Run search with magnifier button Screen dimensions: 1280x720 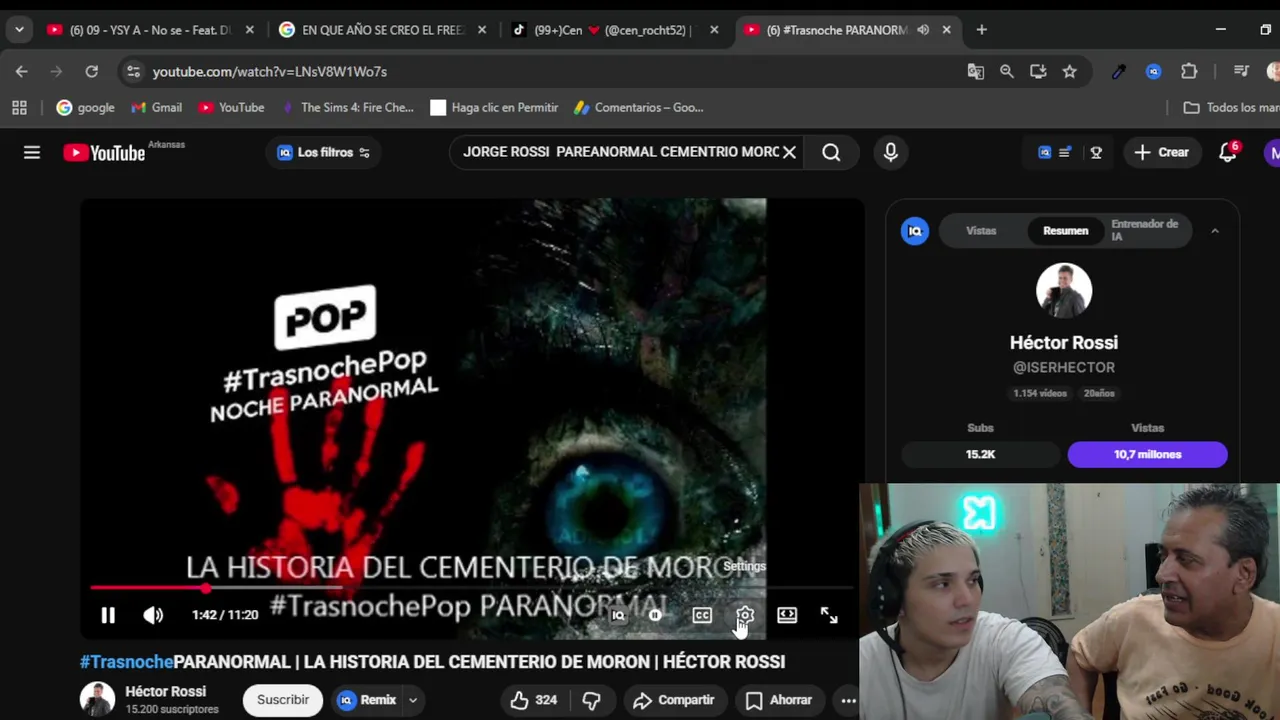[831, 152]
